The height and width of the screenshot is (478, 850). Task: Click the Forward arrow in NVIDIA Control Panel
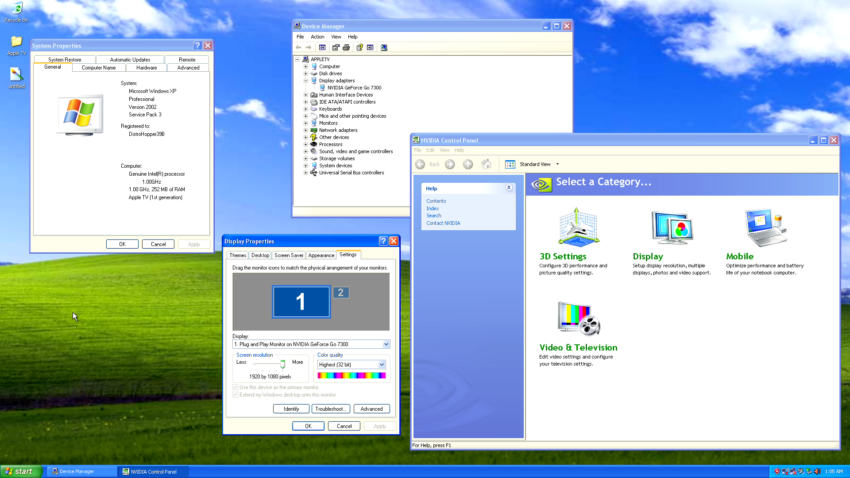(x=450, y=164)
